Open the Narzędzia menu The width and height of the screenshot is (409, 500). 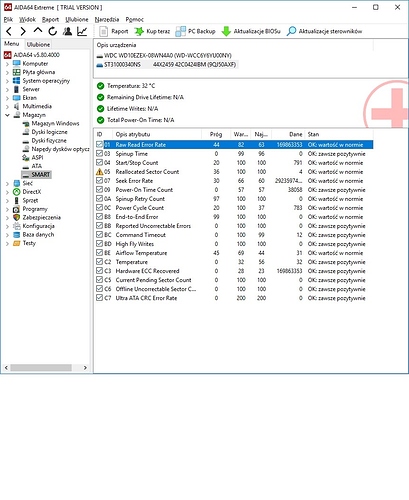click(107, 19)
